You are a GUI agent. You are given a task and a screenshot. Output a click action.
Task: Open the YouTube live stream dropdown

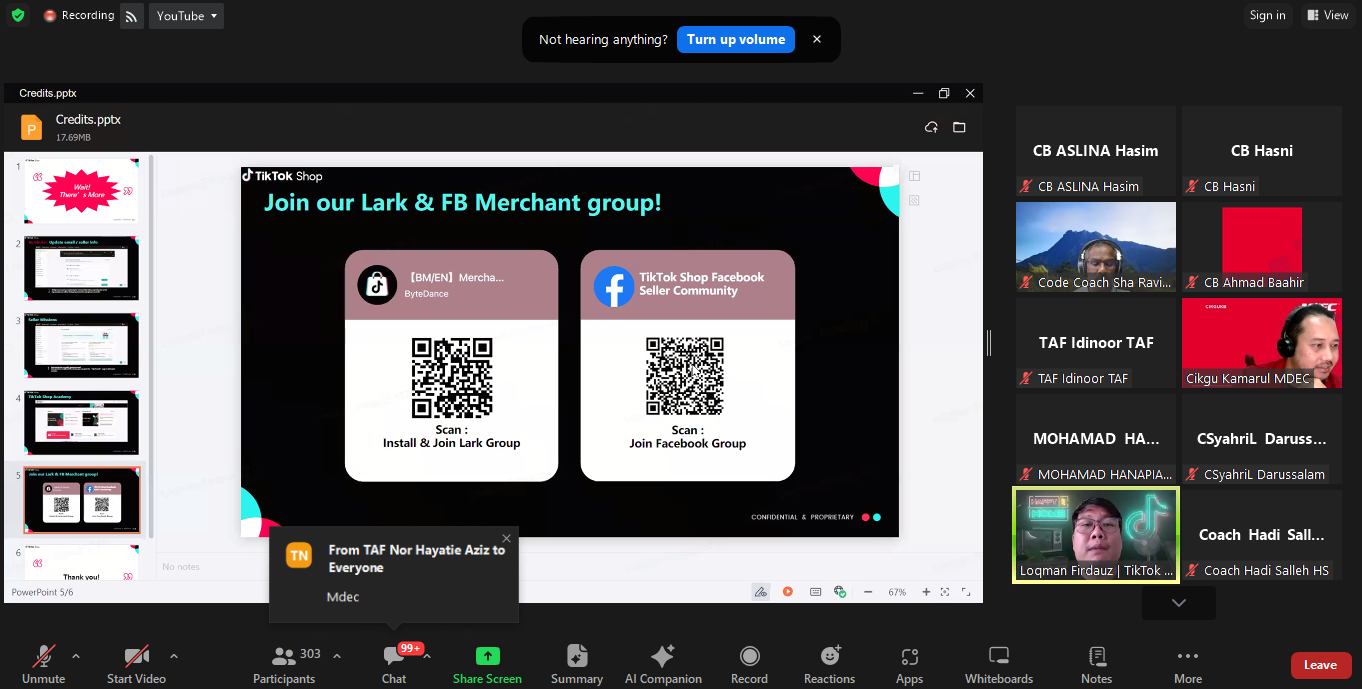tap(187, 16)
